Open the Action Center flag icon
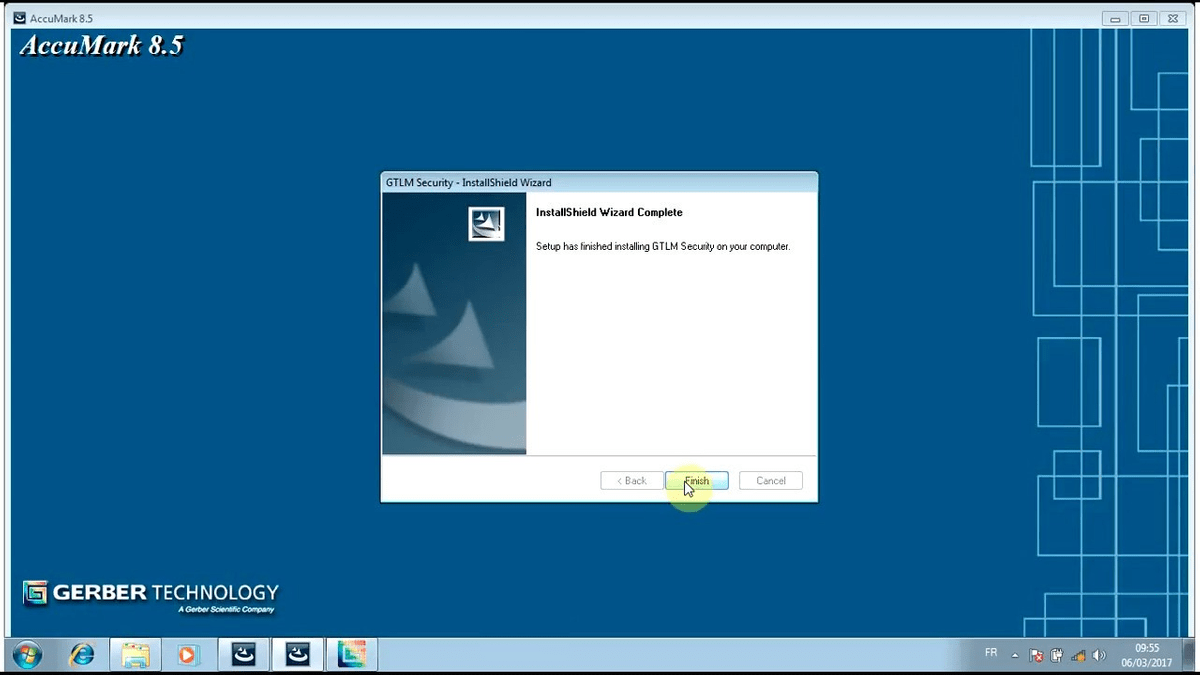The height and width of the screenshot is (675, 1200). click(x=1037, y=655)
